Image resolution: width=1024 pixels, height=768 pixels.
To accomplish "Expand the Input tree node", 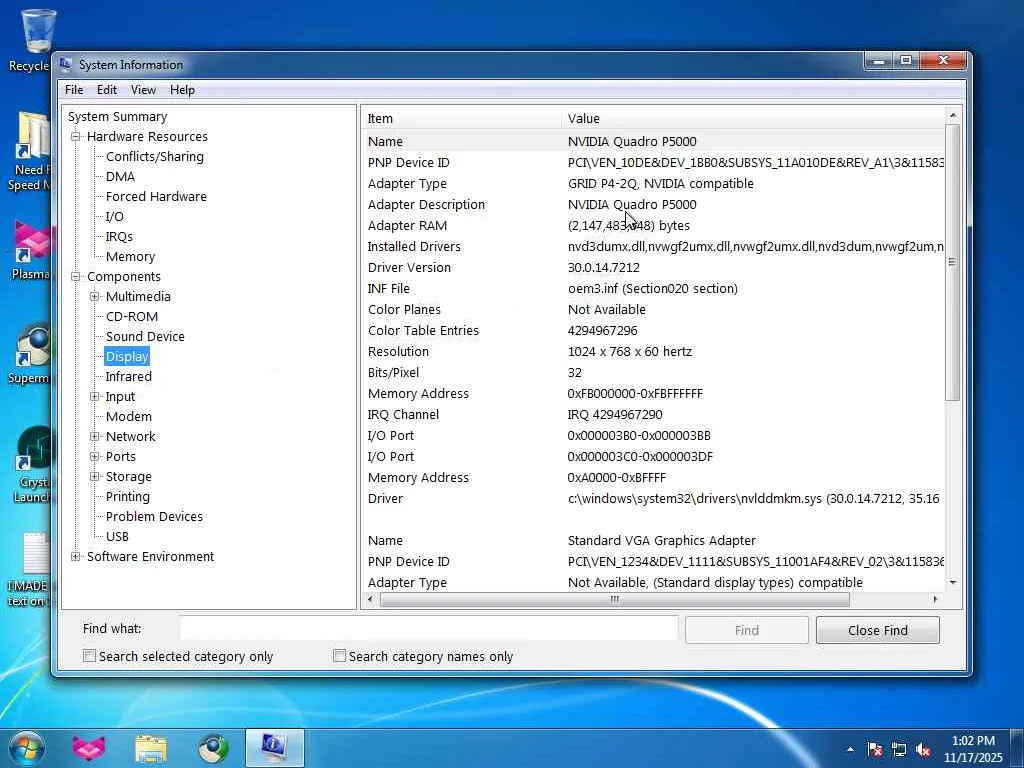I will tap(95, 396).
